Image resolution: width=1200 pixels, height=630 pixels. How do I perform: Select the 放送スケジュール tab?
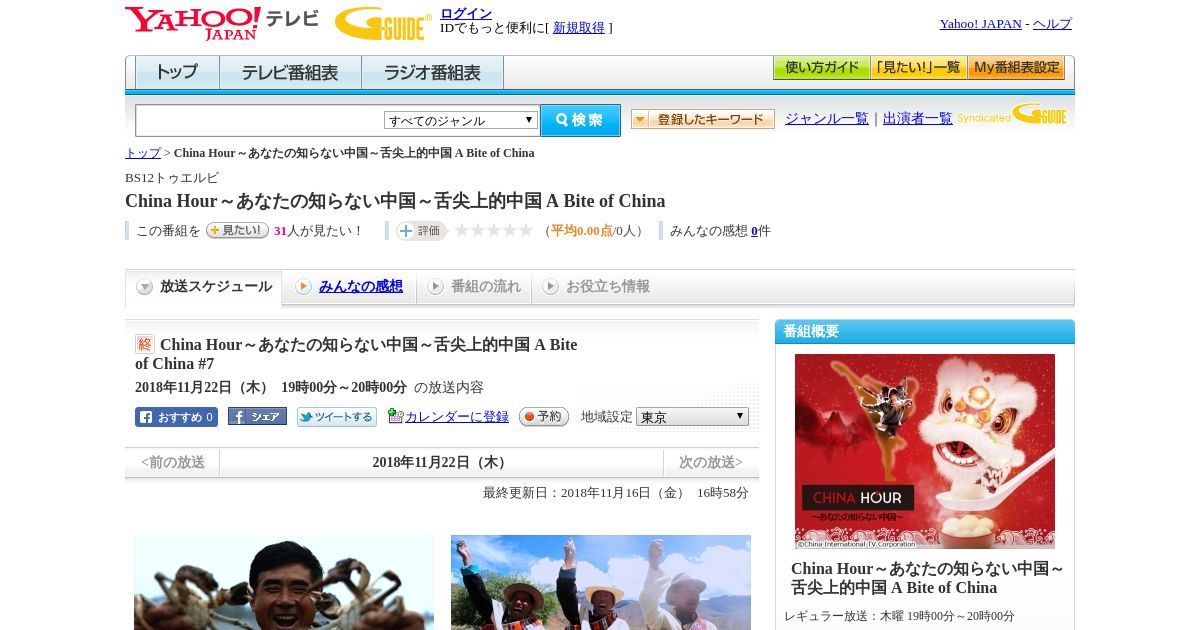(x=204, y=287)
